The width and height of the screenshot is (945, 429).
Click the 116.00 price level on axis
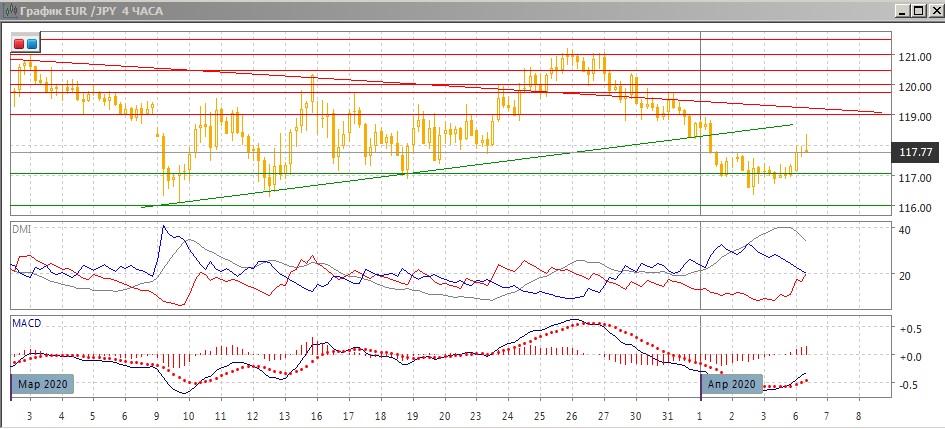pos(914,208)
